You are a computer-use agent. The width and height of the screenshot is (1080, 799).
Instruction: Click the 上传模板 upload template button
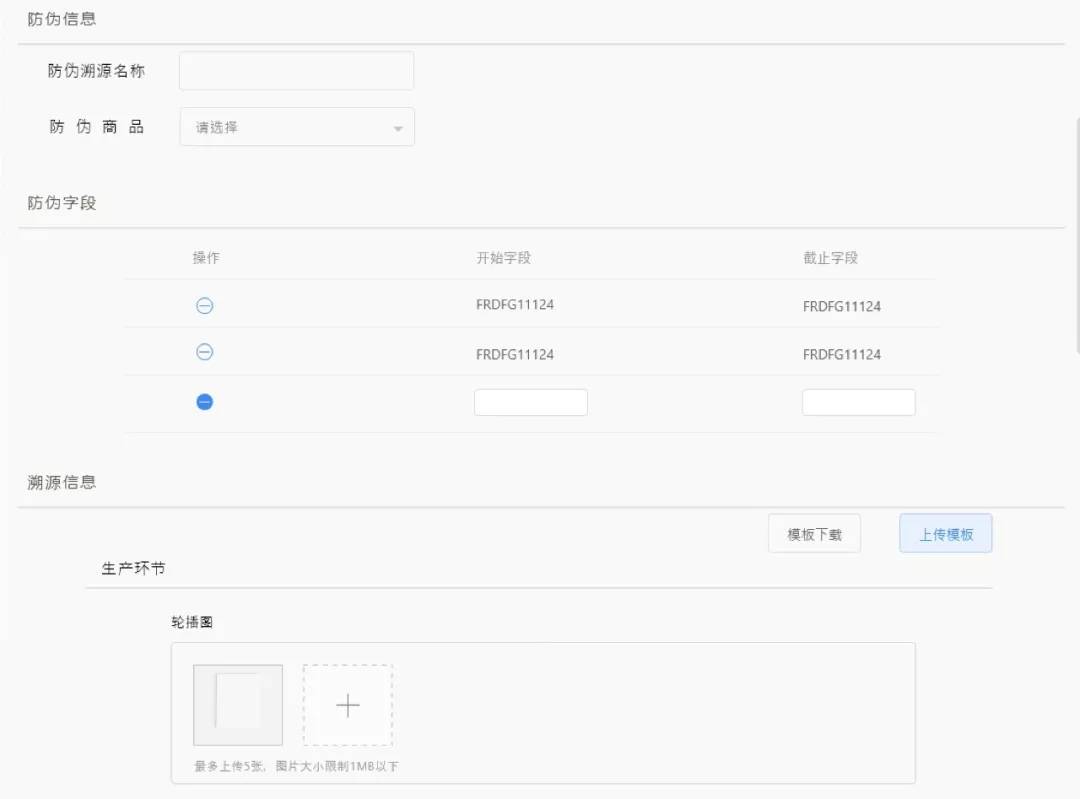[944, 533]
